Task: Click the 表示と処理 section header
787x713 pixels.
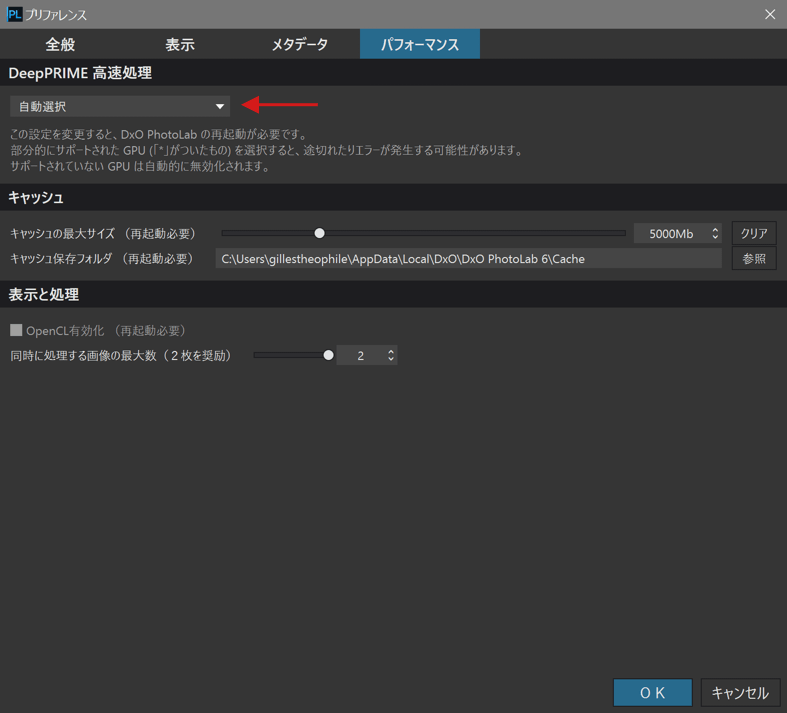Action: [x=44, y=295]
